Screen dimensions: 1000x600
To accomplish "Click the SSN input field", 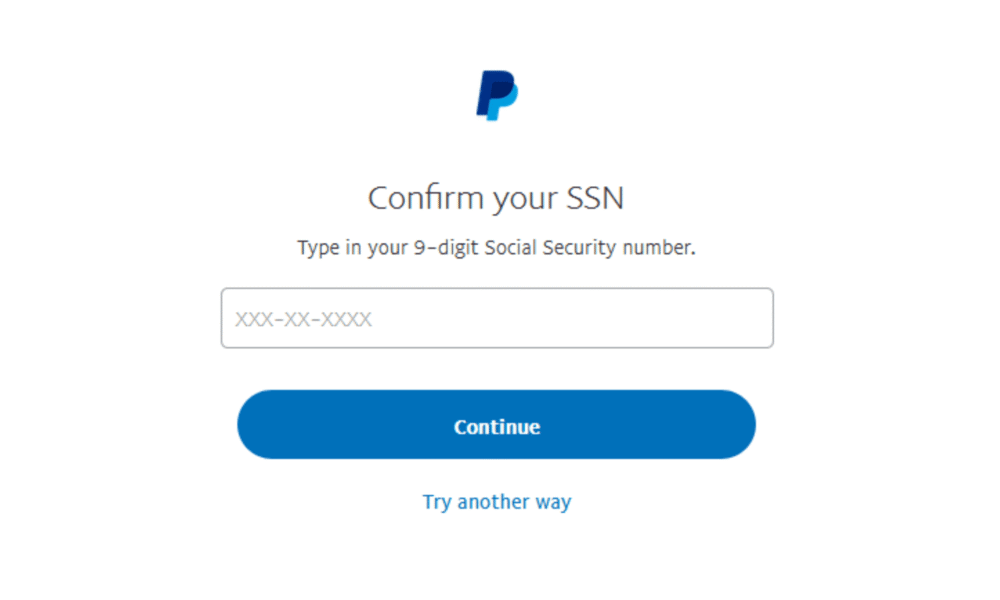I will coord(497,318).
